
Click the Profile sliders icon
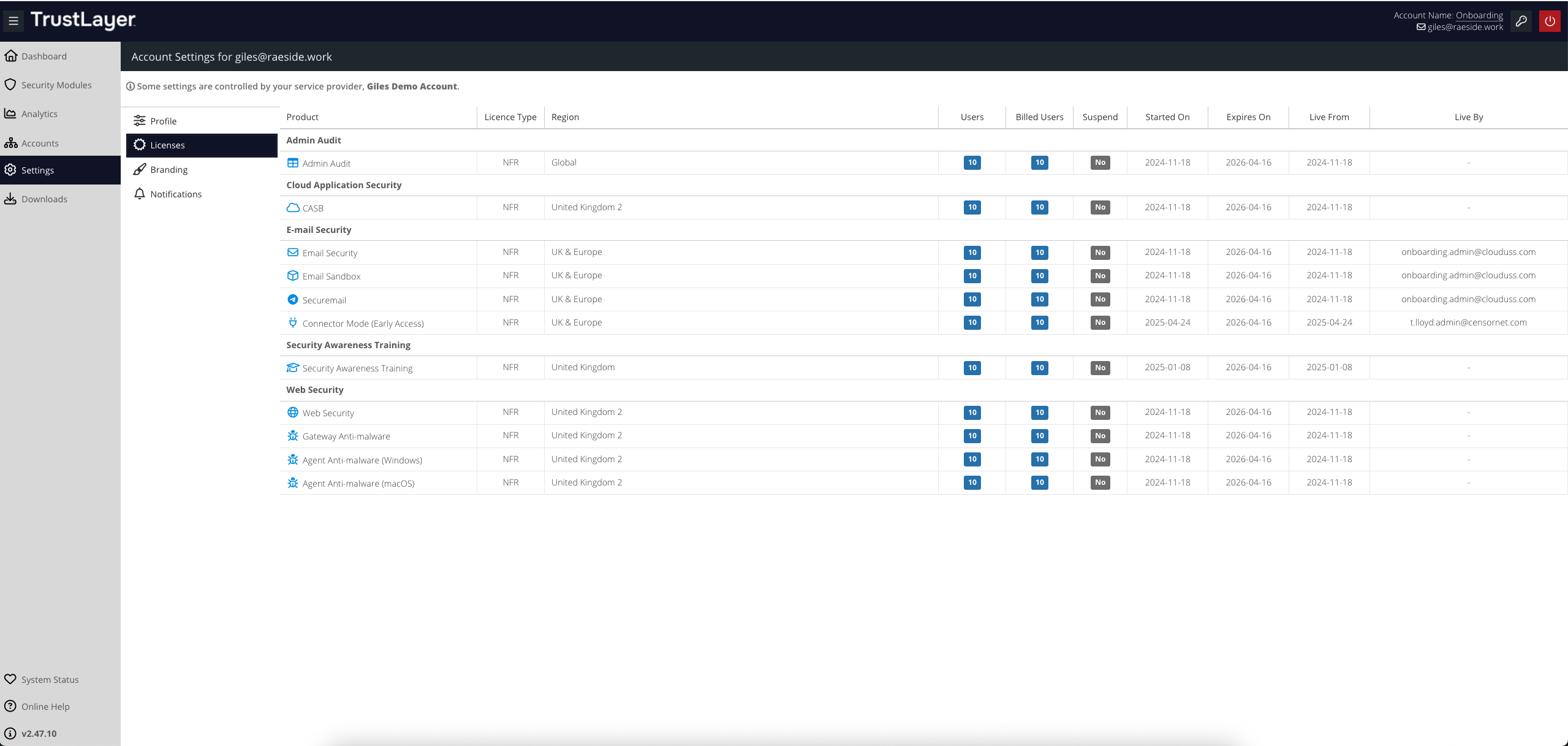tap(140, 121)
